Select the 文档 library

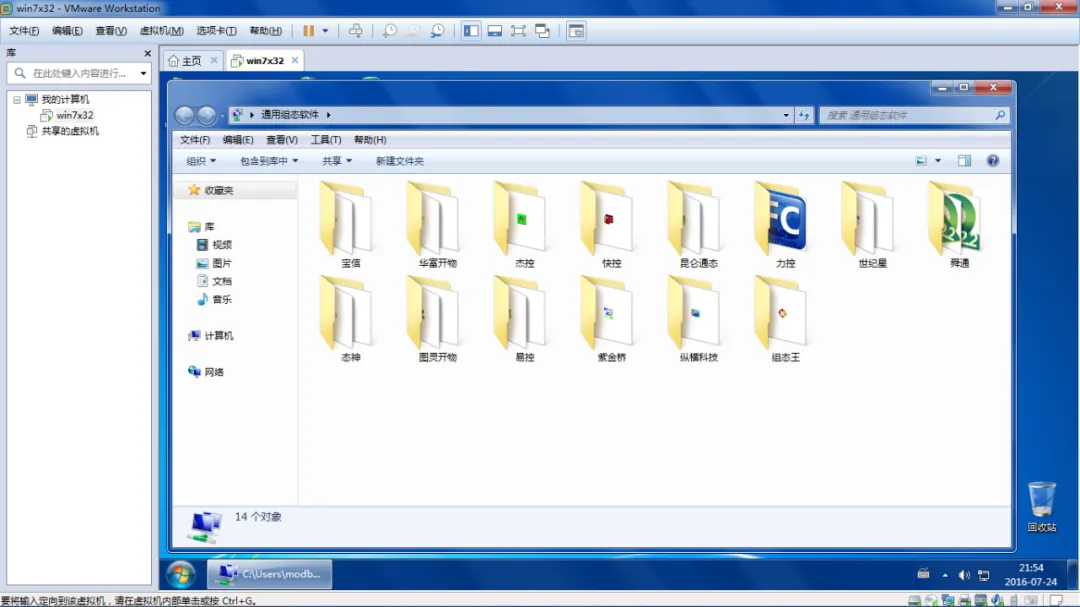(x=214, y=281)
